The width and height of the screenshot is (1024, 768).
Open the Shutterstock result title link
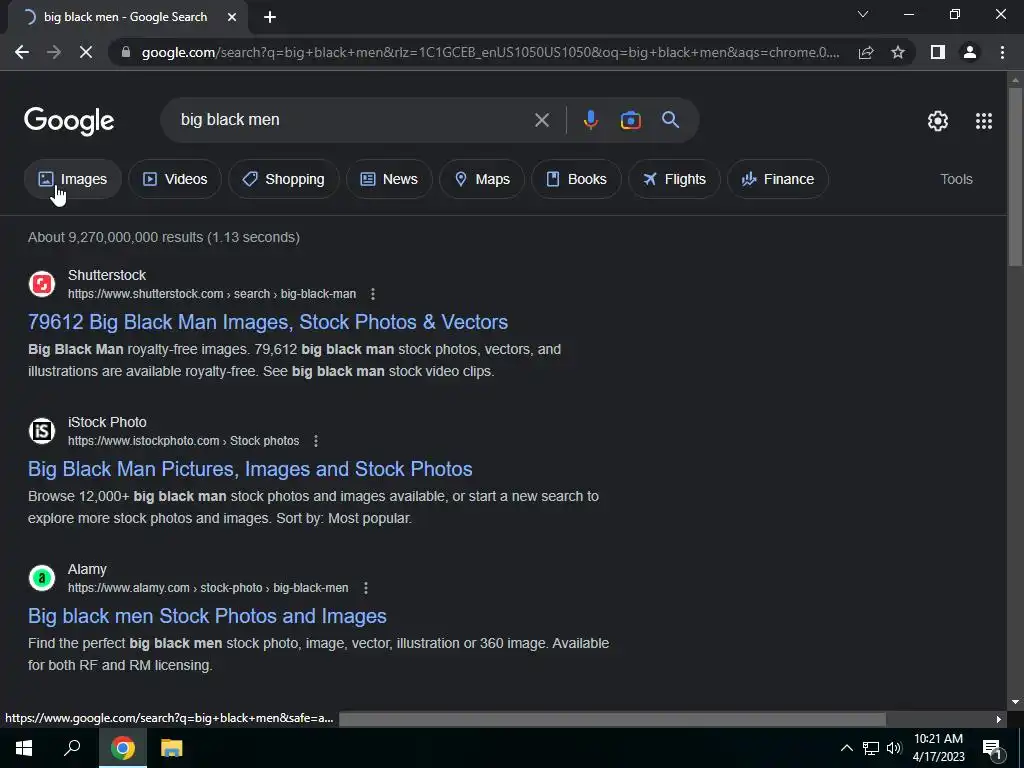tap(268, 322)
